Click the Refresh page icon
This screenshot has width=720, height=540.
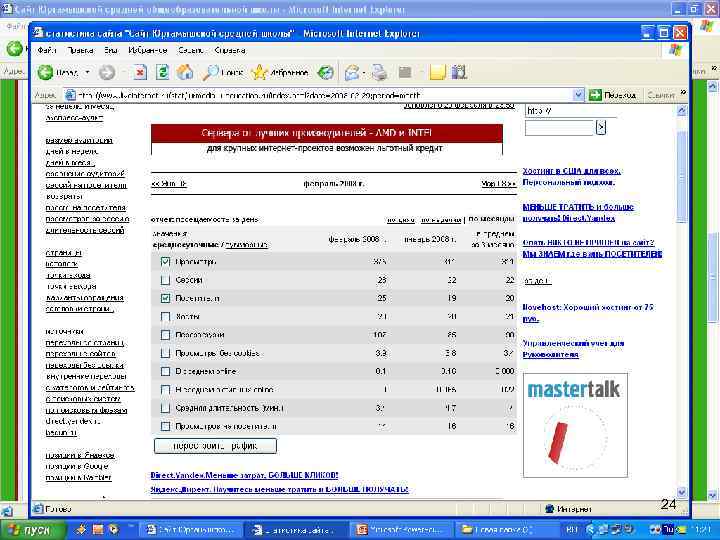coord(163,72)
